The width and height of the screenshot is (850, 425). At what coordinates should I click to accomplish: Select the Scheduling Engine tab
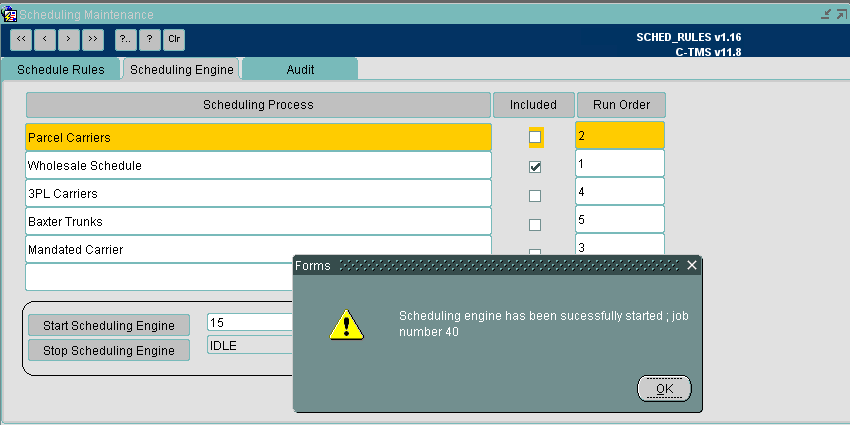(x=182, y=69)
